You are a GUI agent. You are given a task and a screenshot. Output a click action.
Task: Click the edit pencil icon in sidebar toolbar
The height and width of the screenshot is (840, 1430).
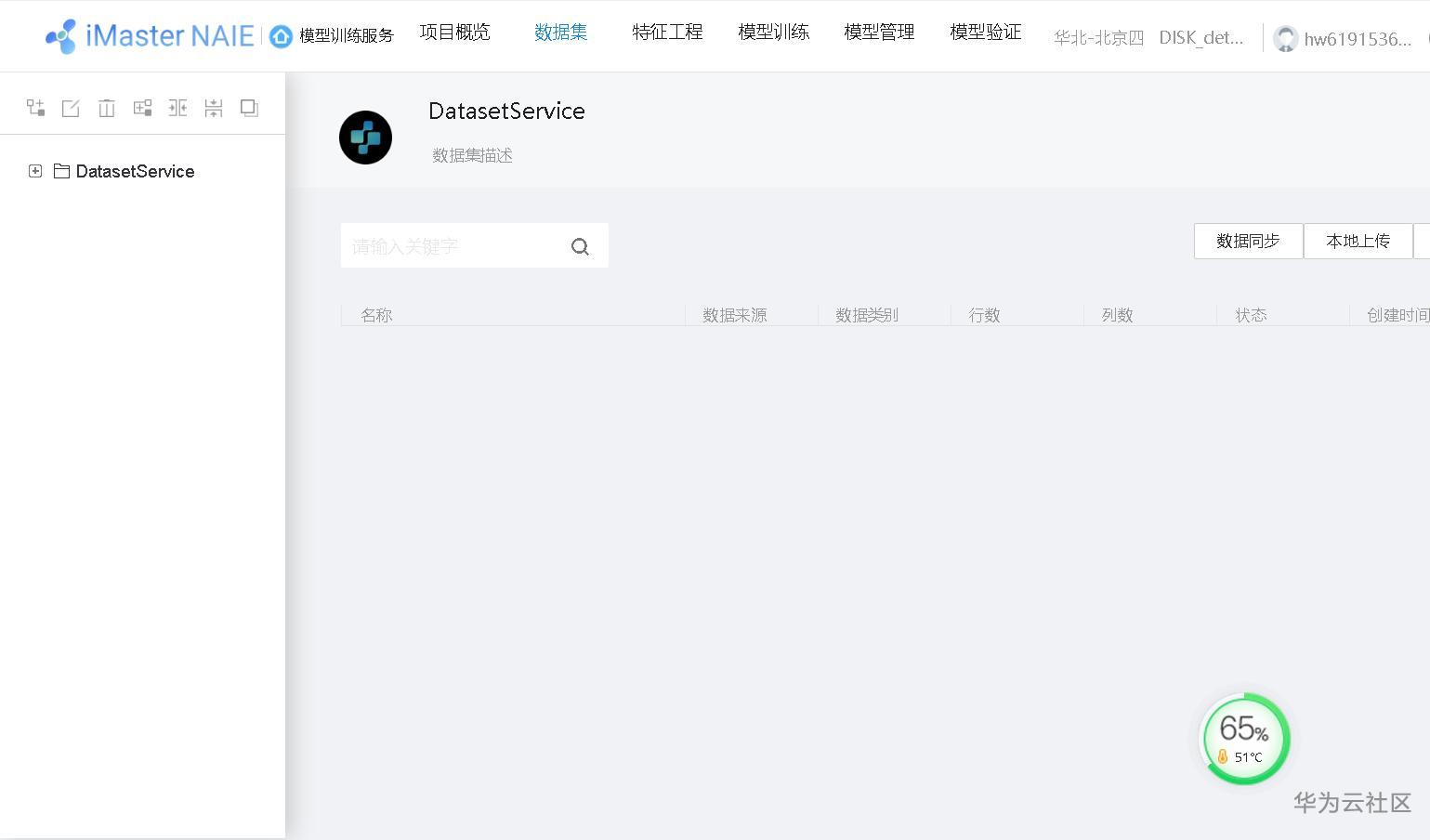click(71, 108)
